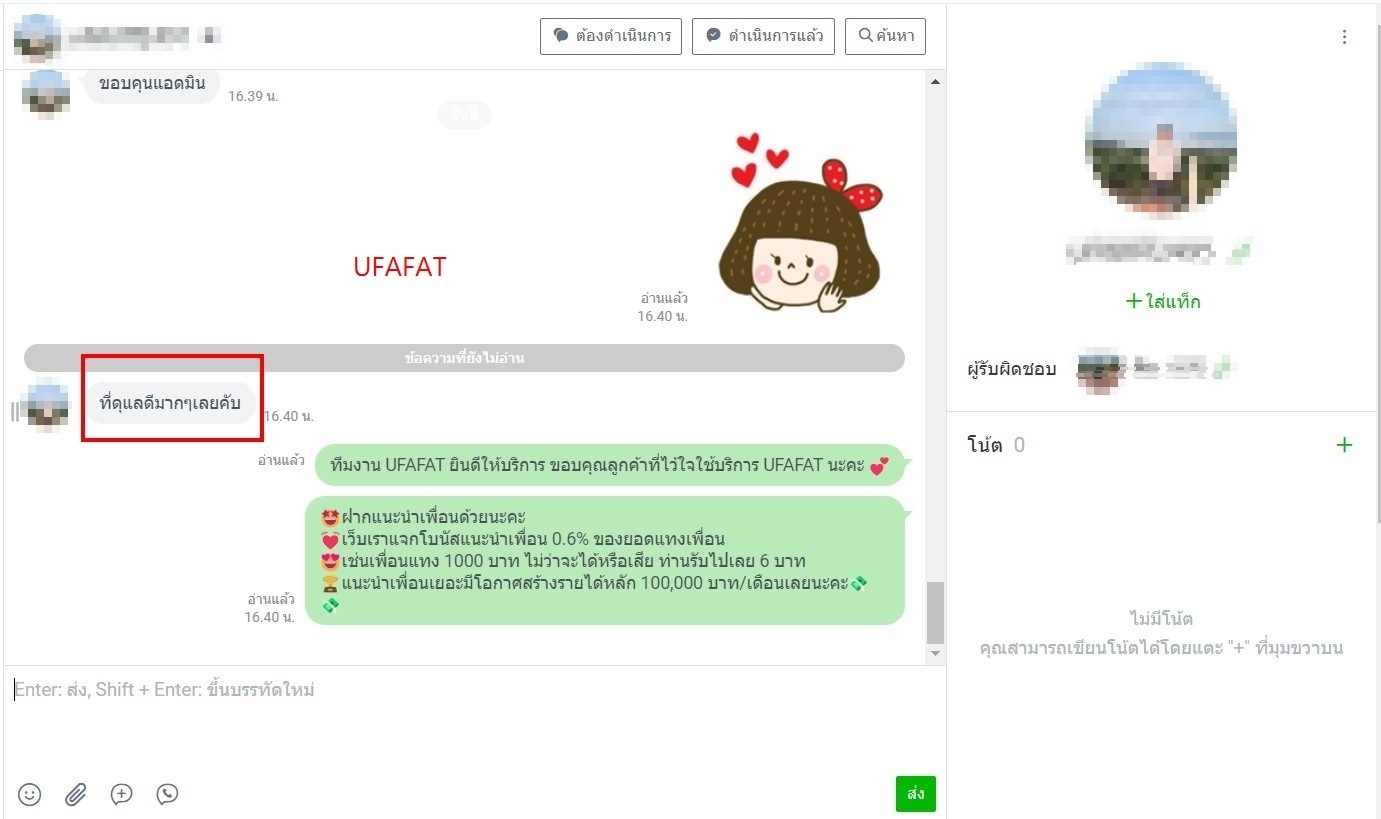Open the speech bubble plus icon
Image resolution: width=1381 pixels, height=819 pixels.
[x=122, y=794]
